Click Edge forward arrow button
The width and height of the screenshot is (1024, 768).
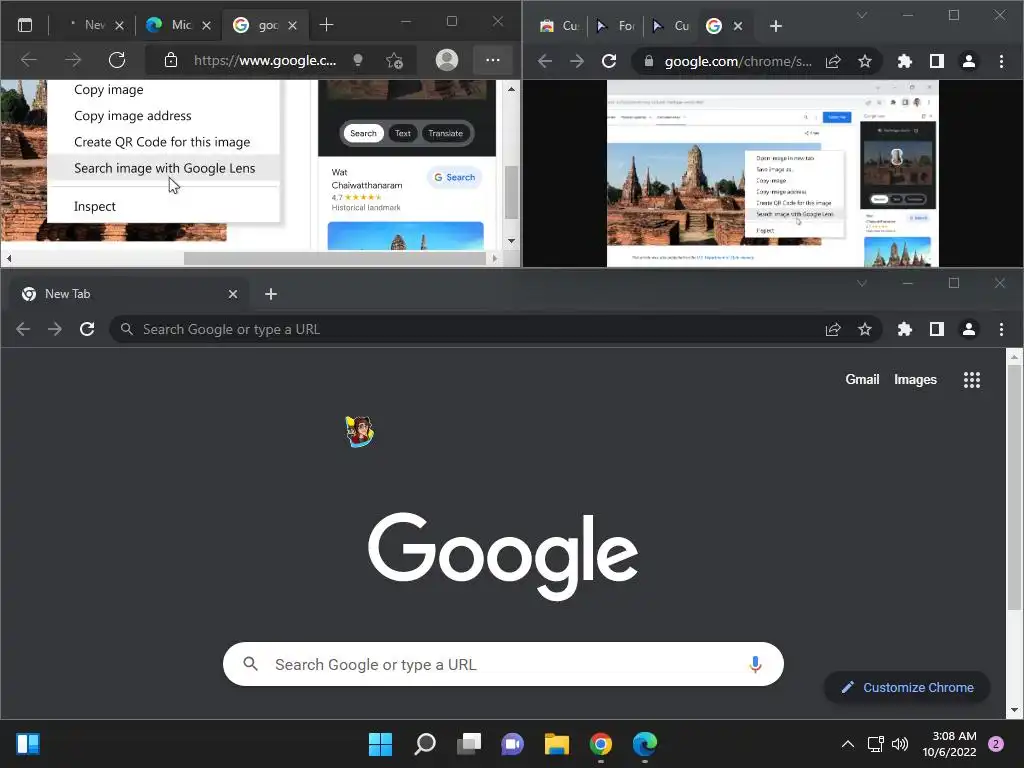point(73,60)
